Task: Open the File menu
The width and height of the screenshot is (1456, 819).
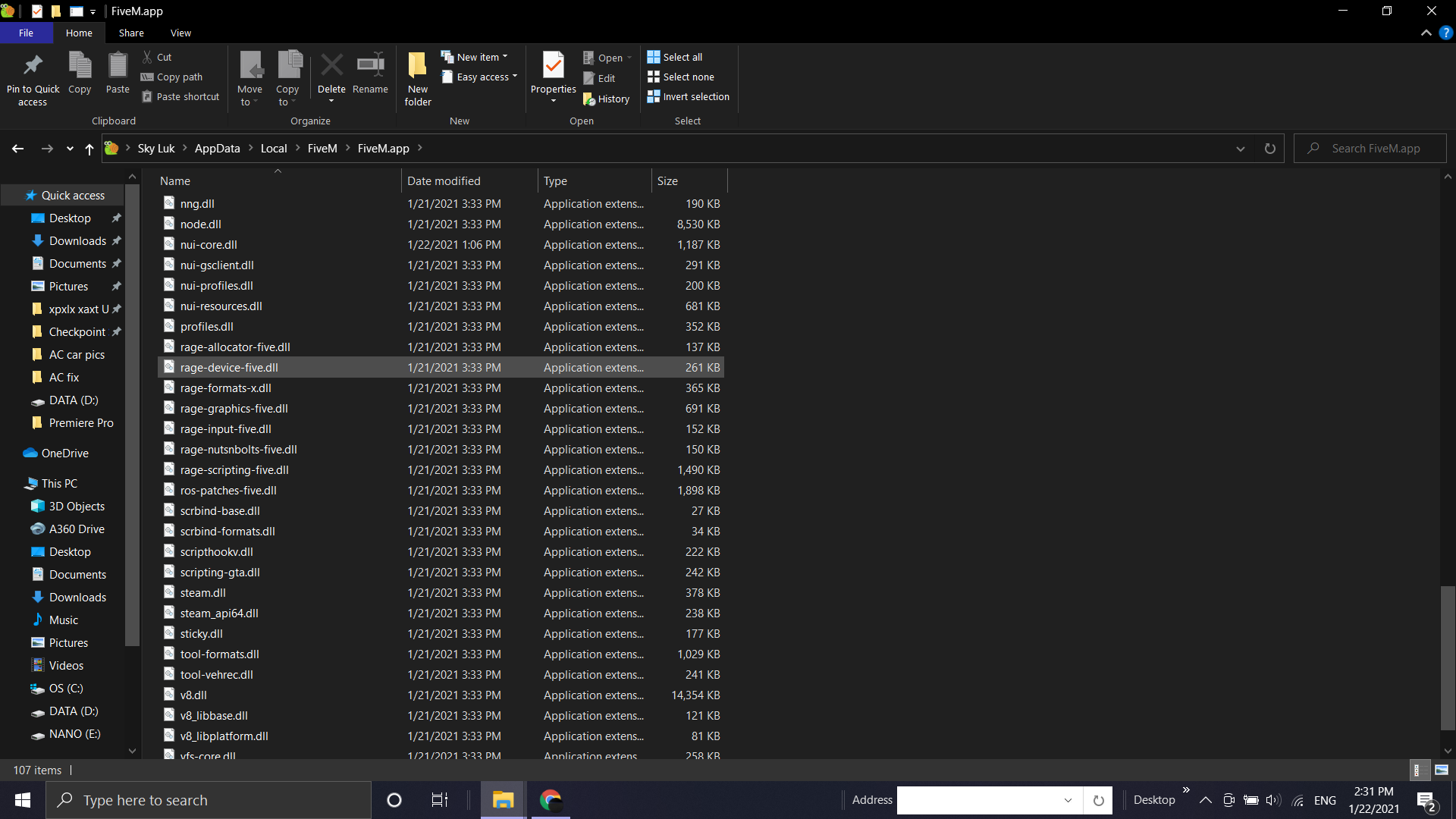Action: 26,33
